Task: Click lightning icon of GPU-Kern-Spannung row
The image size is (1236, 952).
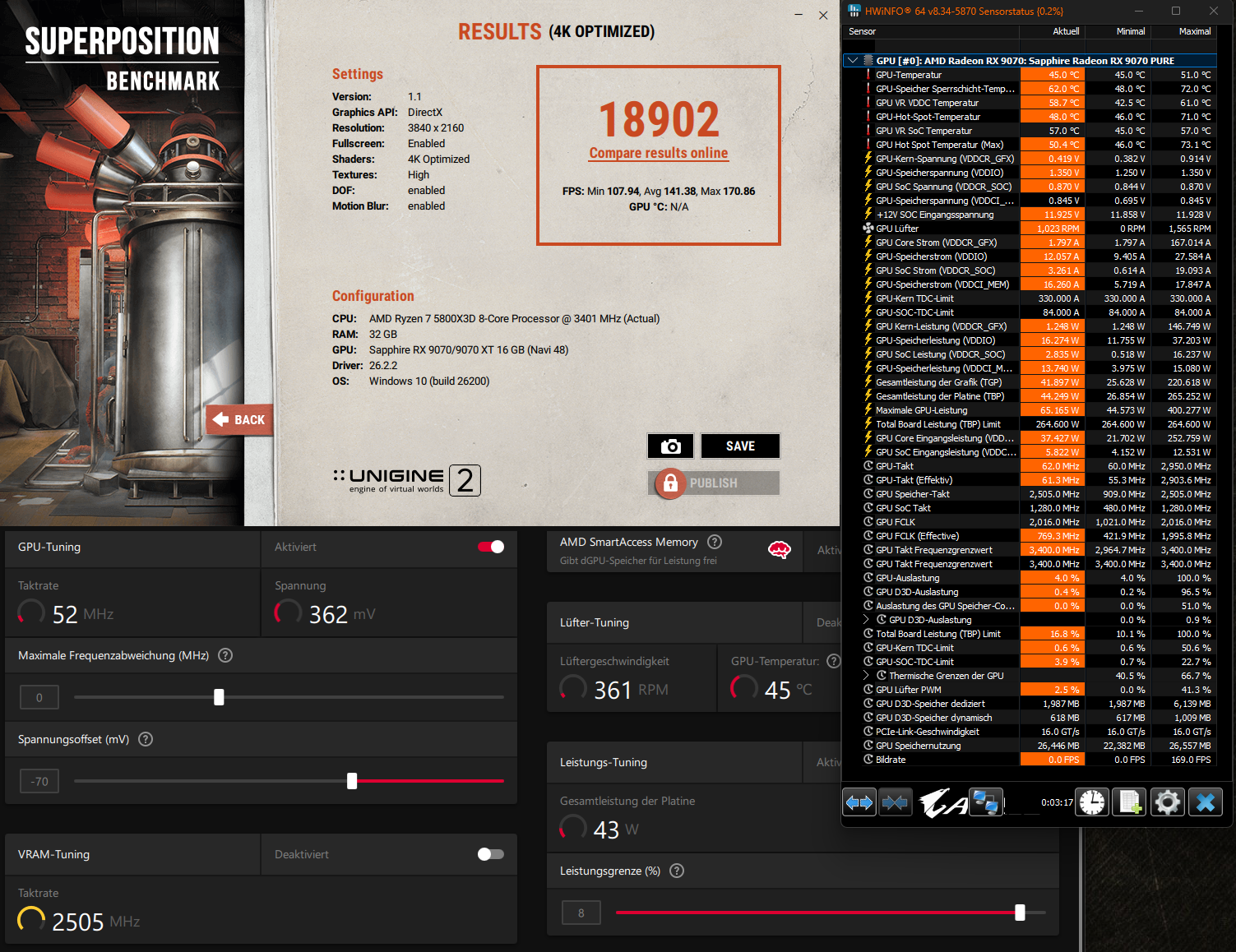Action: pyautogui.click(x=868, y=159)
